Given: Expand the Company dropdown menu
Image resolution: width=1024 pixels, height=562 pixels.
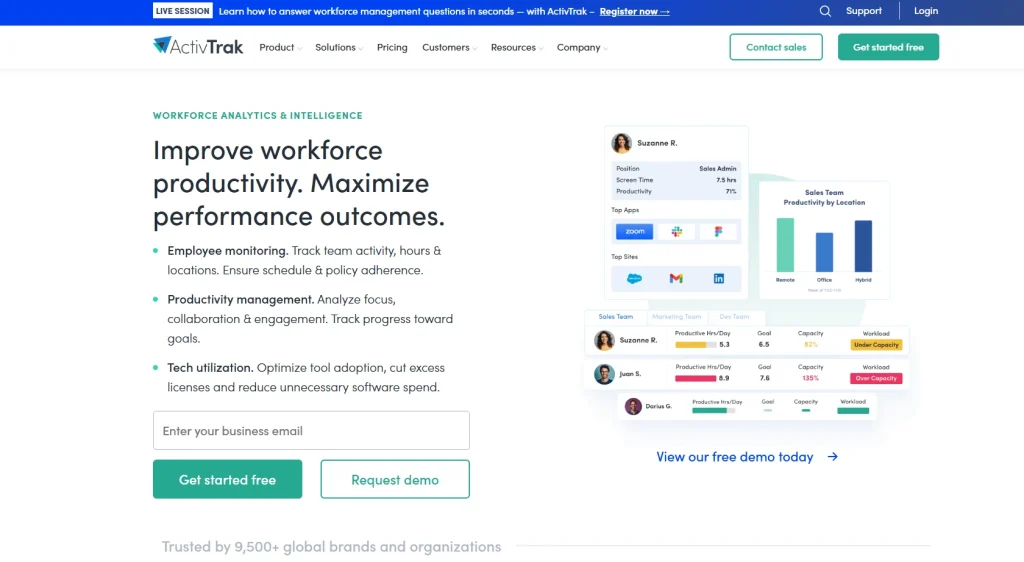Looking at the screenshot, I should 582,47.
